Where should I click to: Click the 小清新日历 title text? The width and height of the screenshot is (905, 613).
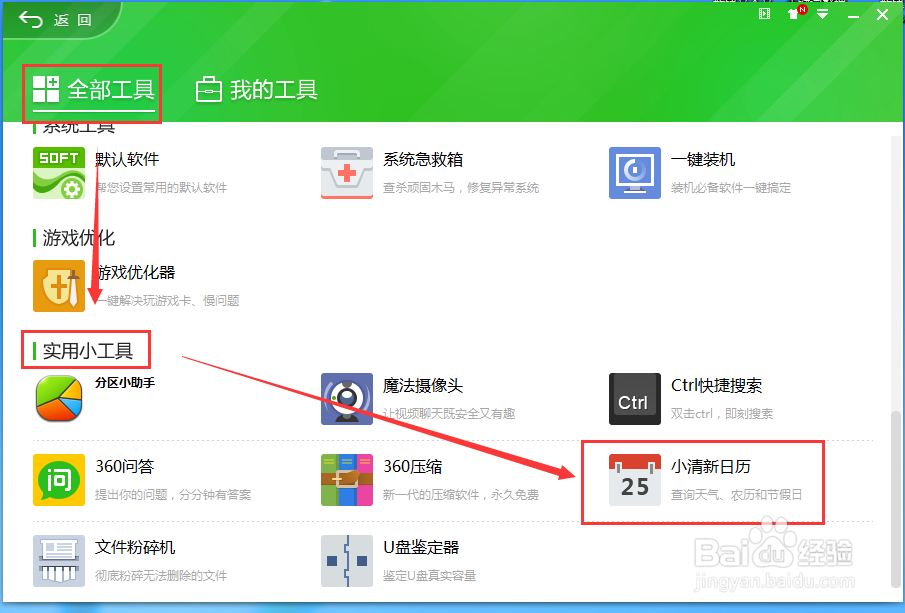711,466
